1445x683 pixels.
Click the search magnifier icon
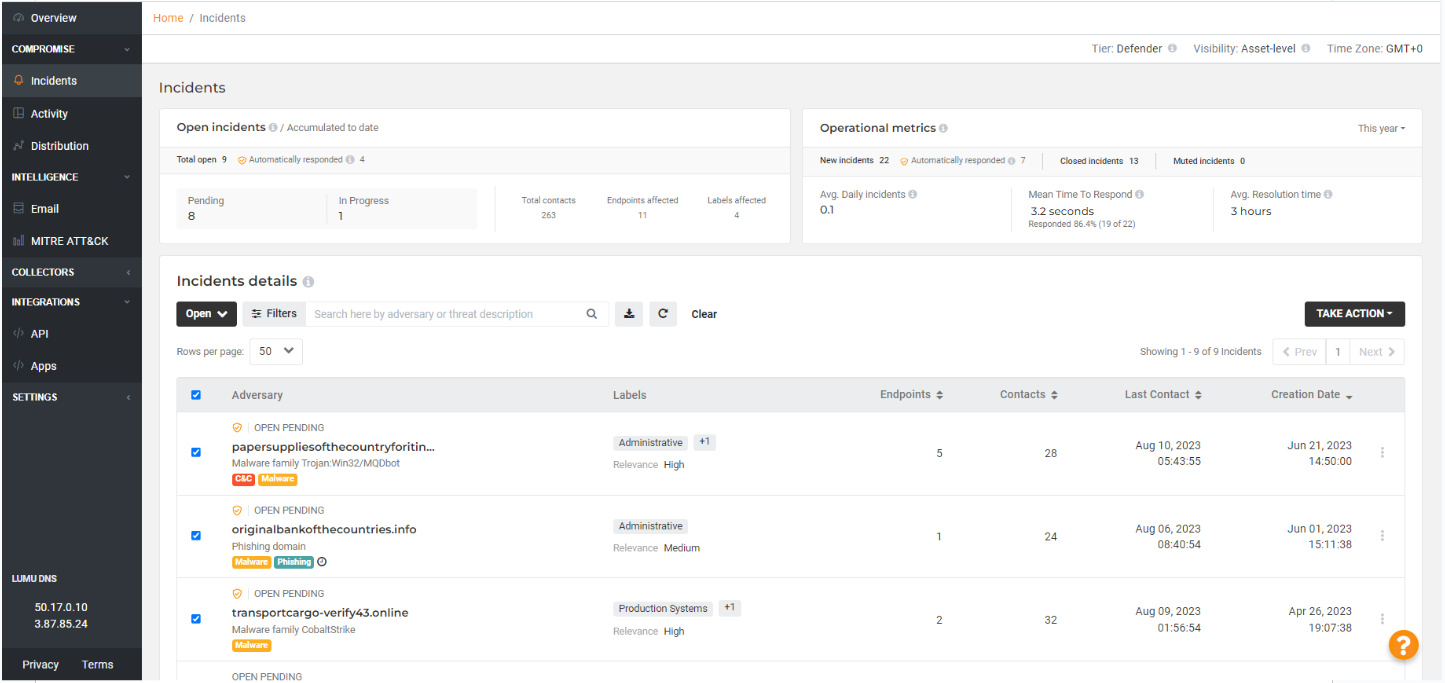[x=592, y=313]
